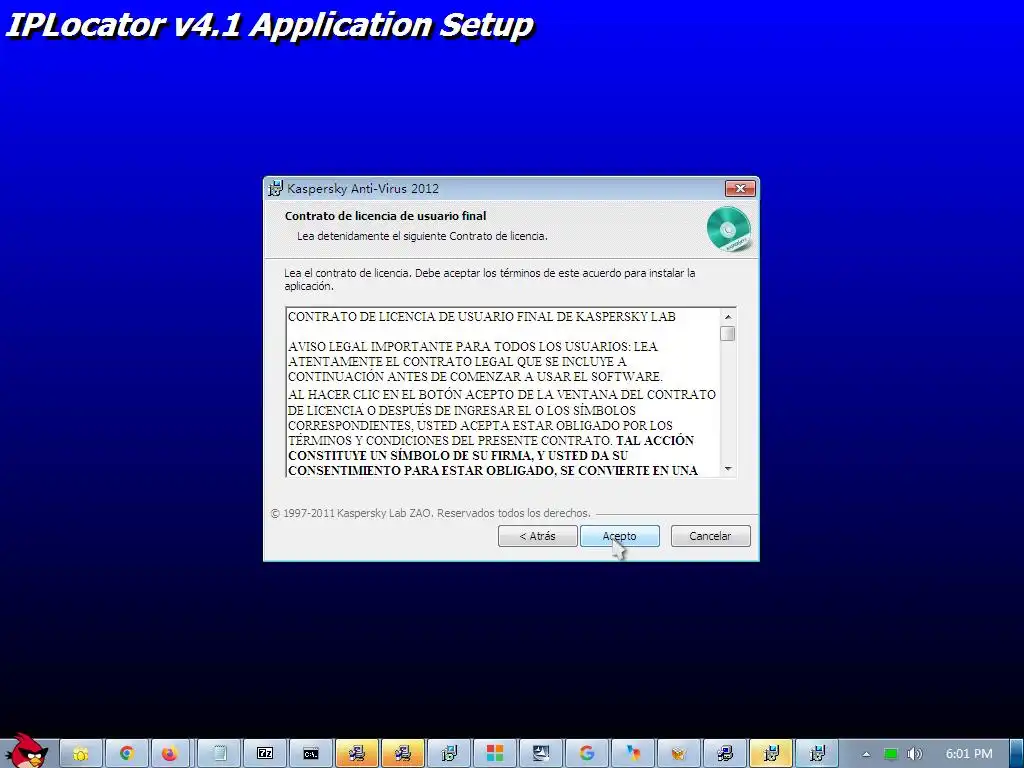
Task: Close the Kaspersky Anti-Virus 2012 dialog
Action: 740,188
